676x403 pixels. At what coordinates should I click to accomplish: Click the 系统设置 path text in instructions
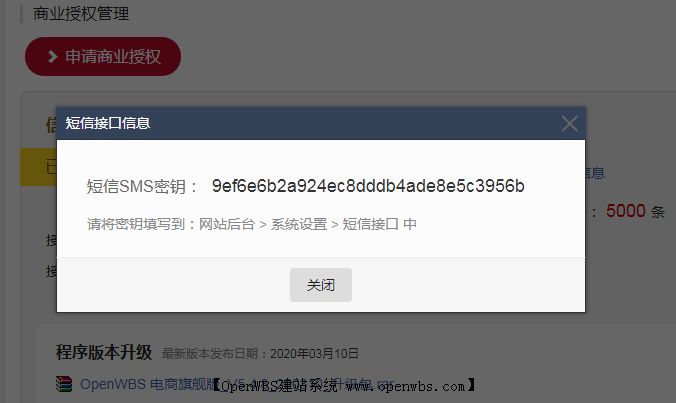tap(299, 224)
